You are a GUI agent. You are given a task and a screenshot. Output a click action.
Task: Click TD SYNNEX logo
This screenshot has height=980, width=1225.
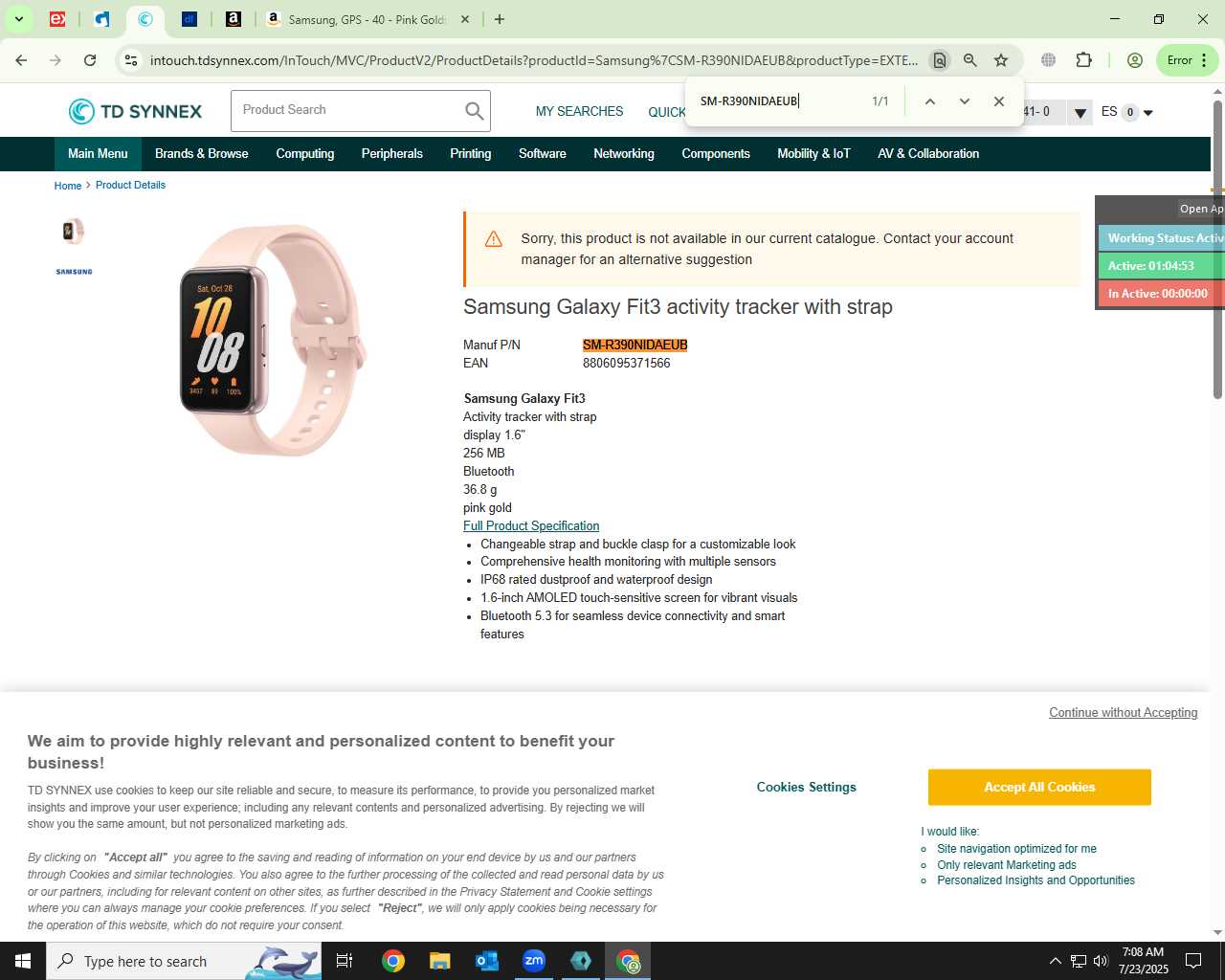[135, 111]
